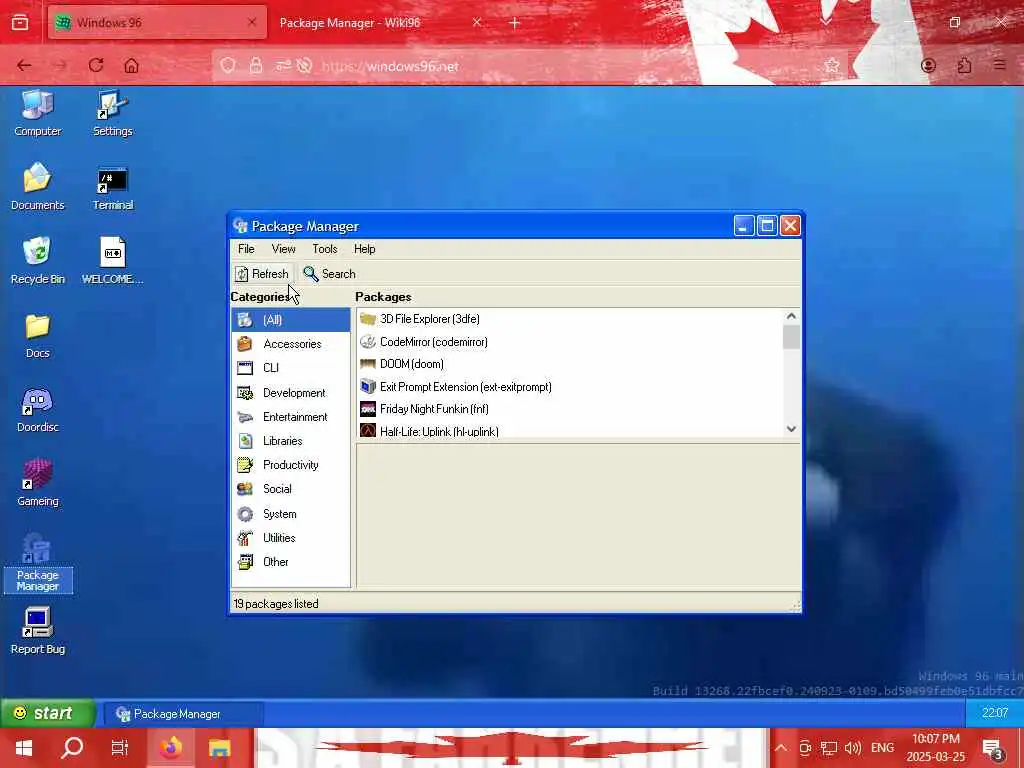Launch the Doordisc shortcut

(x=37, y=409)
